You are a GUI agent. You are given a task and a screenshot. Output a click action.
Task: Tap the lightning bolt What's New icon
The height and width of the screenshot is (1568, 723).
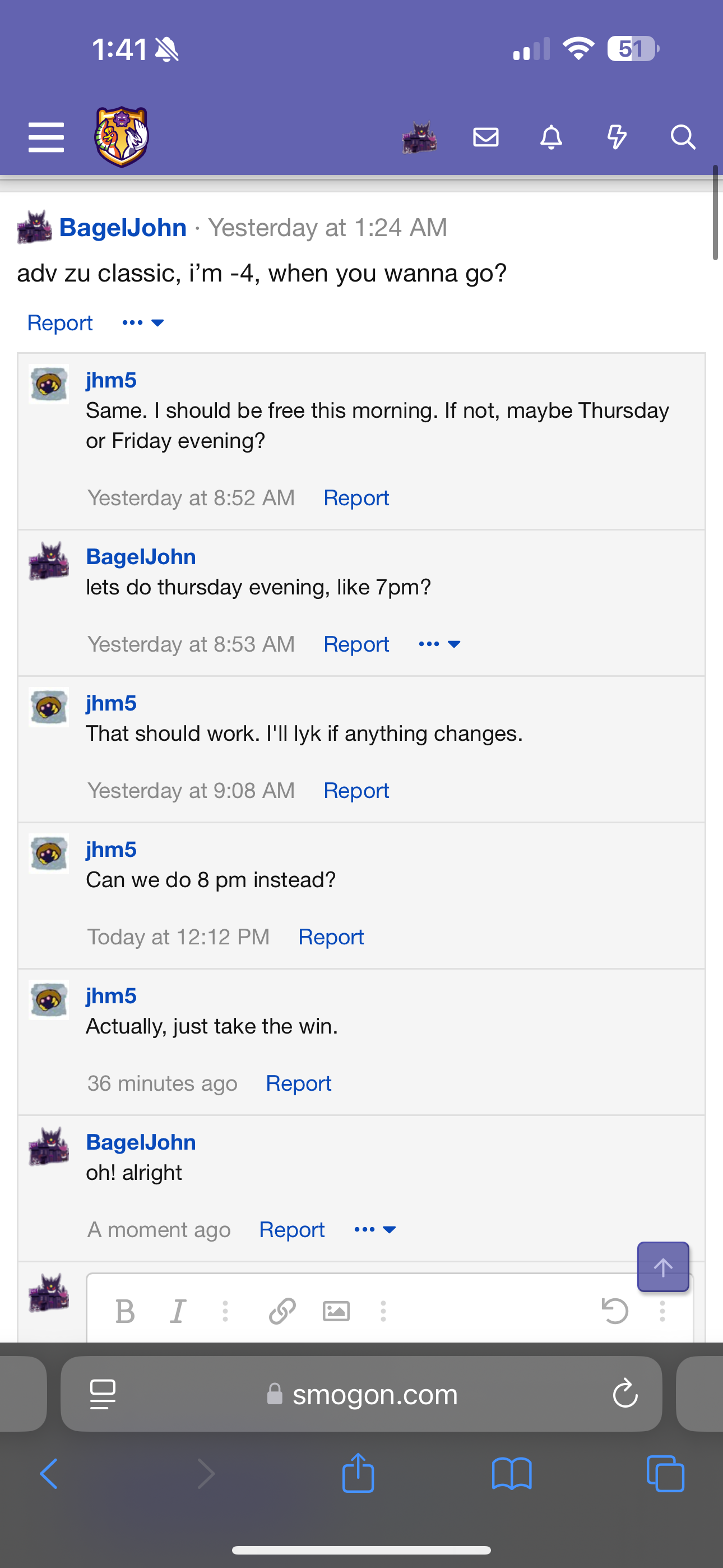coord(617,137)
